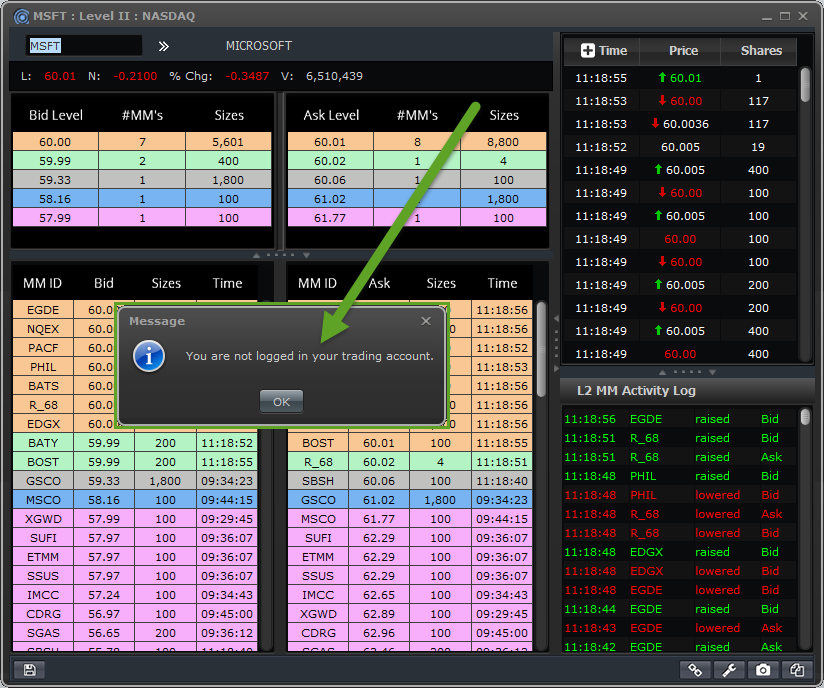Select the 59.99 bid level row
Screen dimensions: 824x688
tap(142, 161)
